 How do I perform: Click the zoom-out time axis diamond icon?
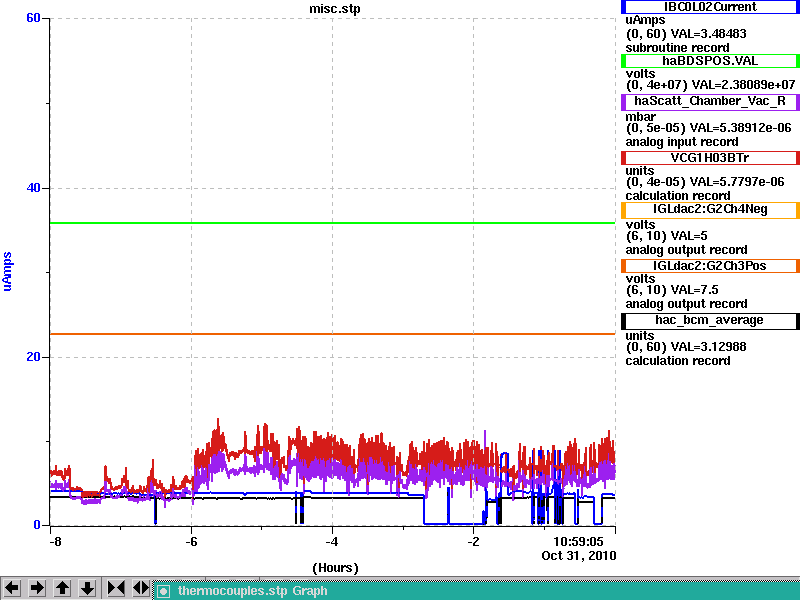141,588
